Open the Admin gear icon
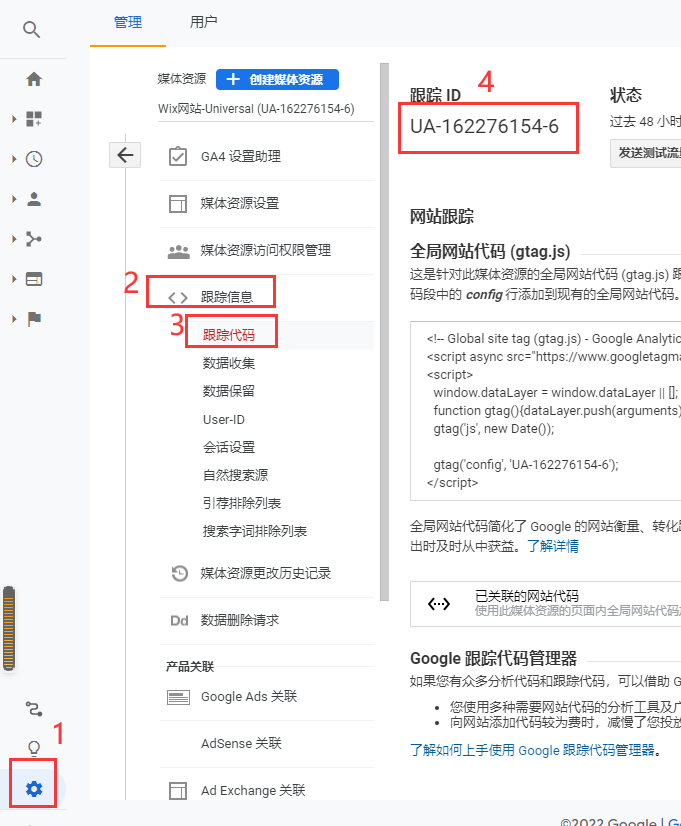This screenshot has width=681, height=826. pyautogui.click(x=34, y=789)
